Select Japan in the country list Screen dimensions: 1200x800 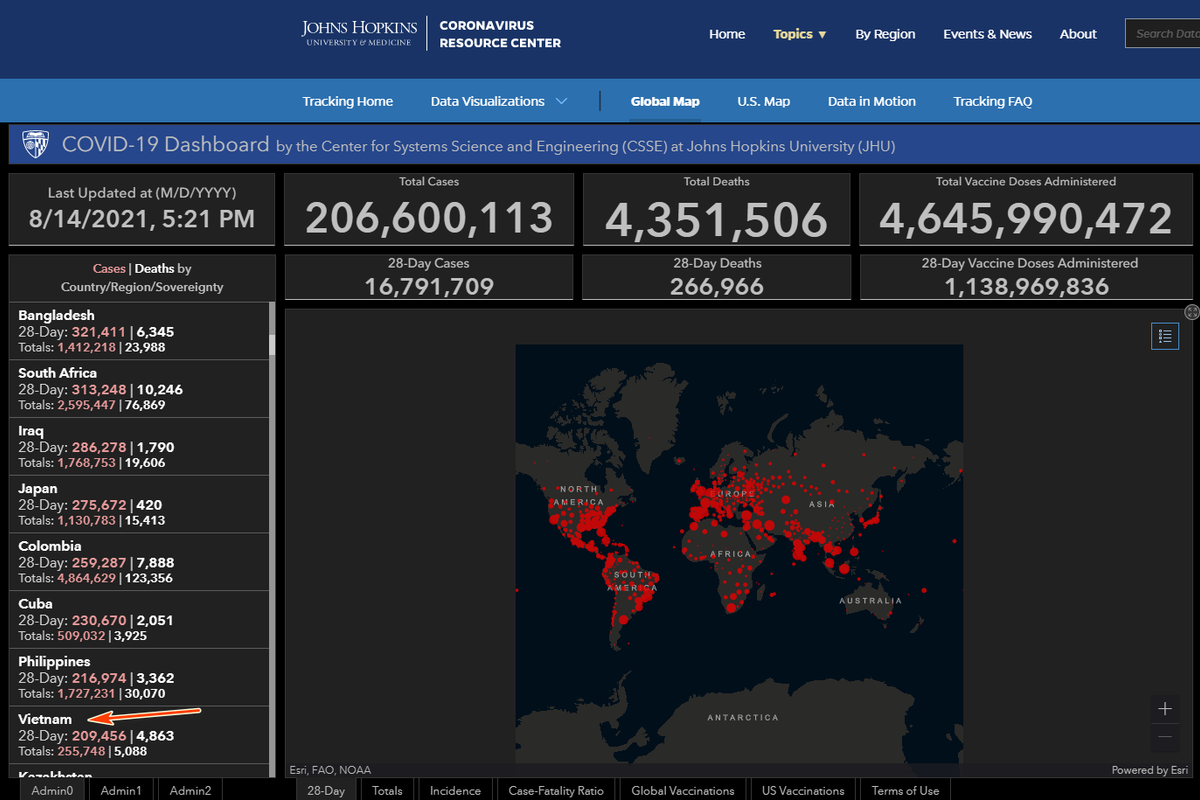[x=139, y=504]
